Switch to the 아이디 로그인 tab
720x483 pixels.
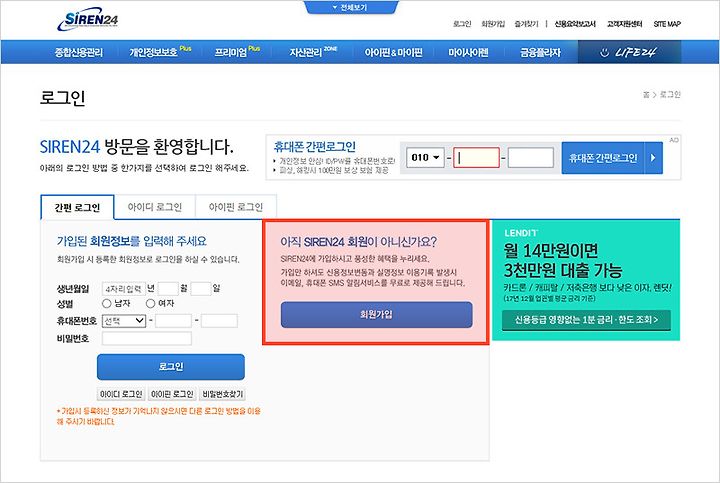[x=155, y=207]
